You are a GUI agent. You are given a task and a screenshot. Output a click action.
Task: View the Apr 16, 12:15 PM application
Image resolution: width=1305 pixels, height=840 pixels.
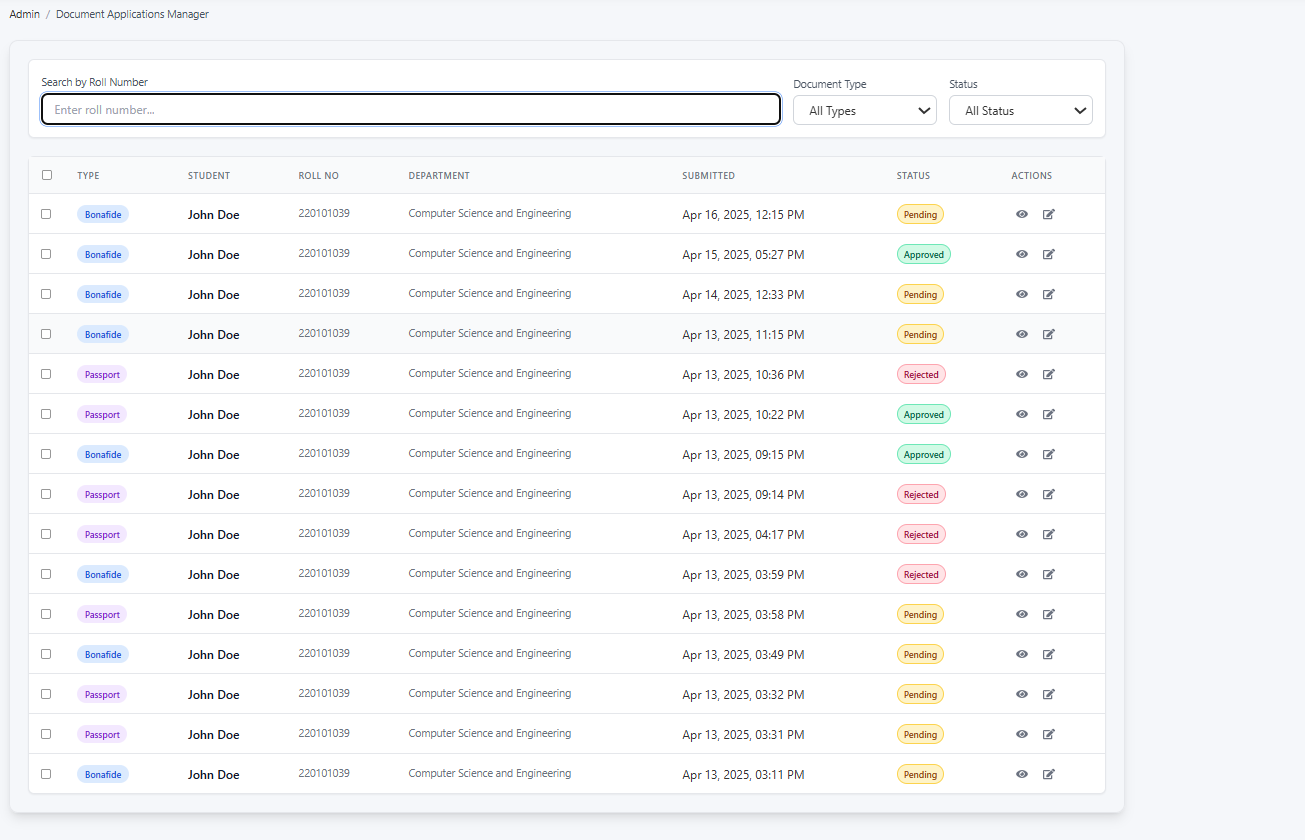(x=1022, y=214)
